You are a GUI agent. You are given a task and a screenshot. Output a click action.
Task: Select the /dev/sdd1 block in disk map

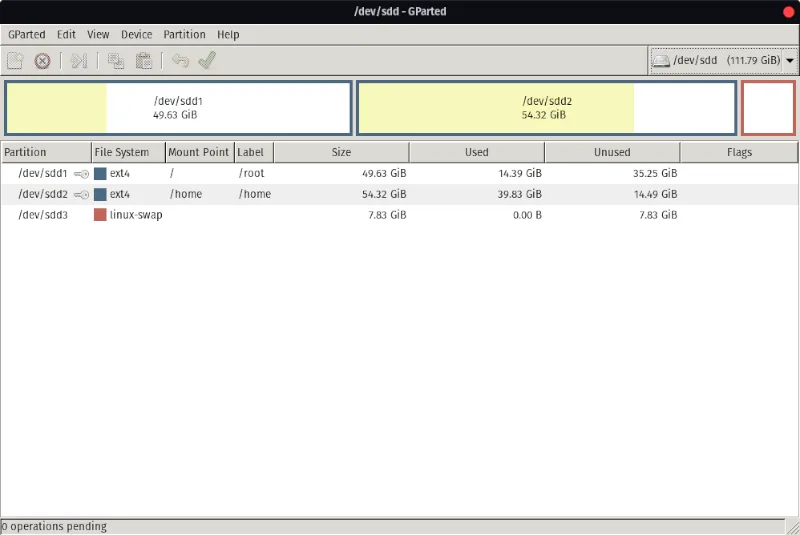click(178, 108)
